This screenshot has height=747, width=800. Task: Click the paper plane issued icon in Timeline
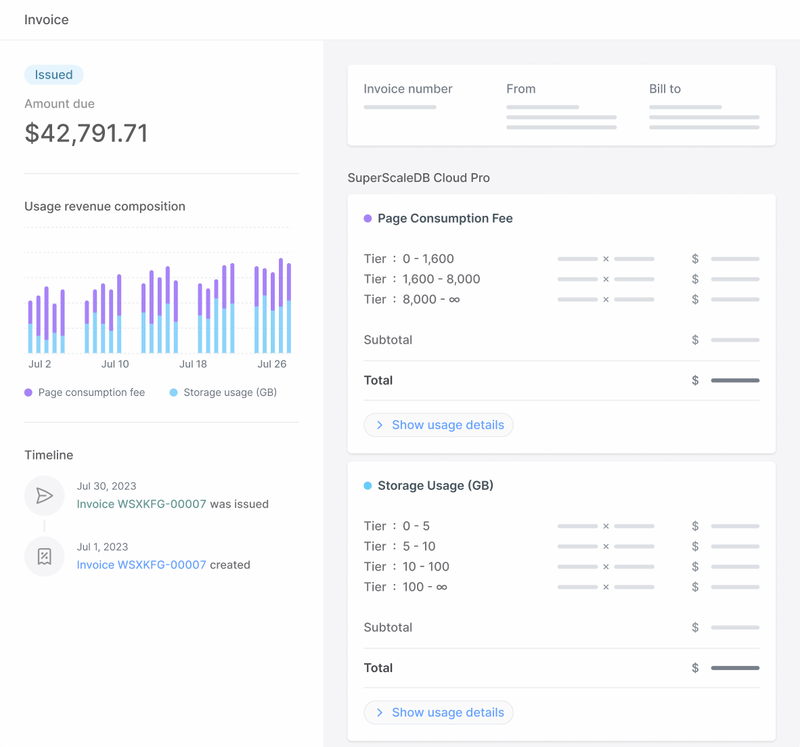(x=44, y=496)
